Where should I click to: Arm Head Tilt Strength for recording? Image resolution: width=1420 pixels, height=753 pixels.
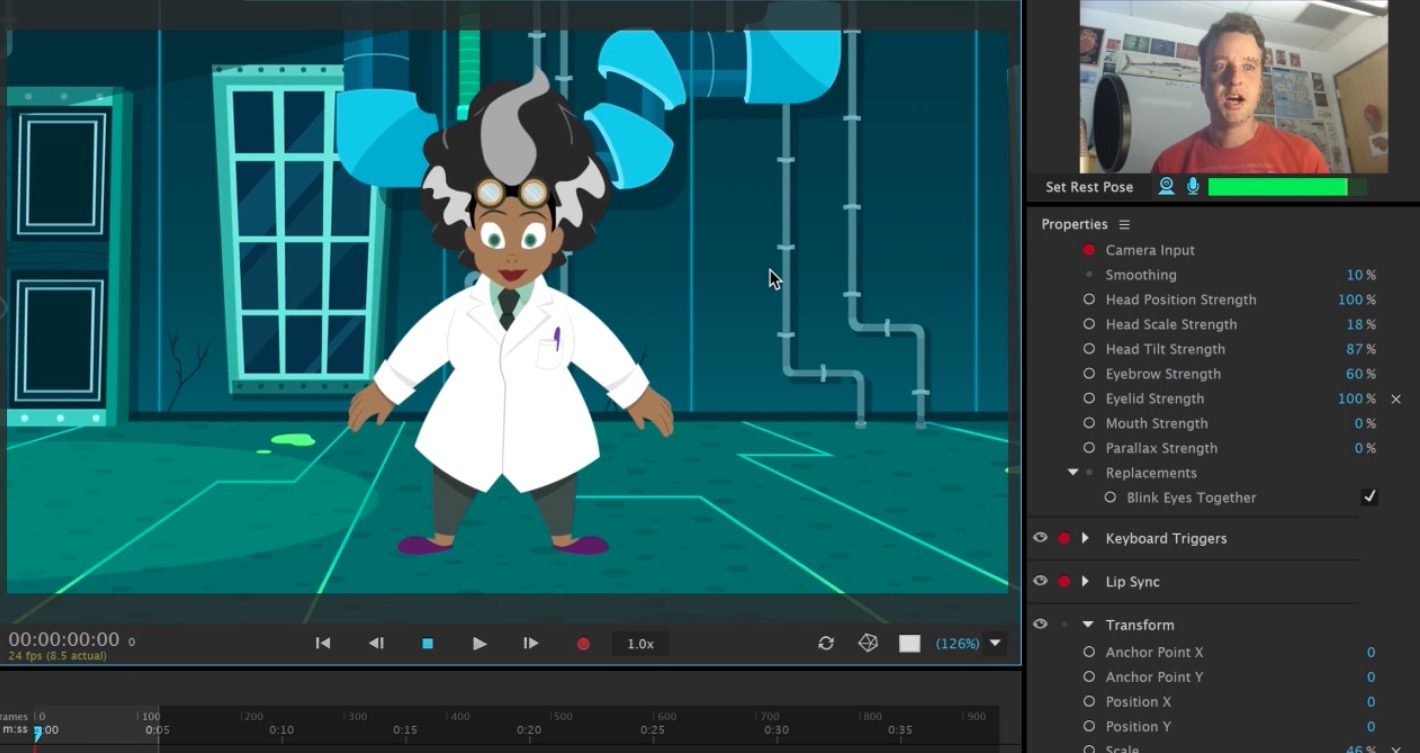[x=1089, y=349]
